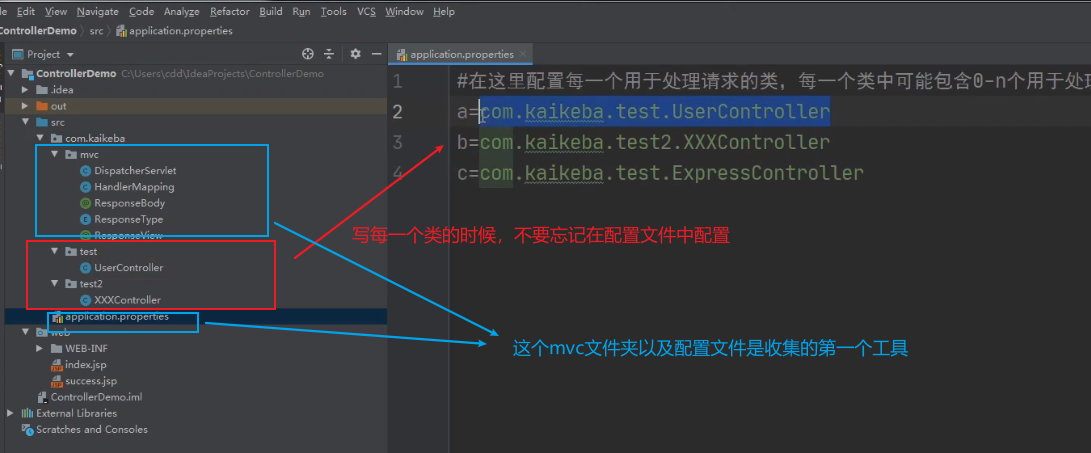Select the ControllerDemo.iml file
This screenshot has width=1091, height=453.
(97, 397)
